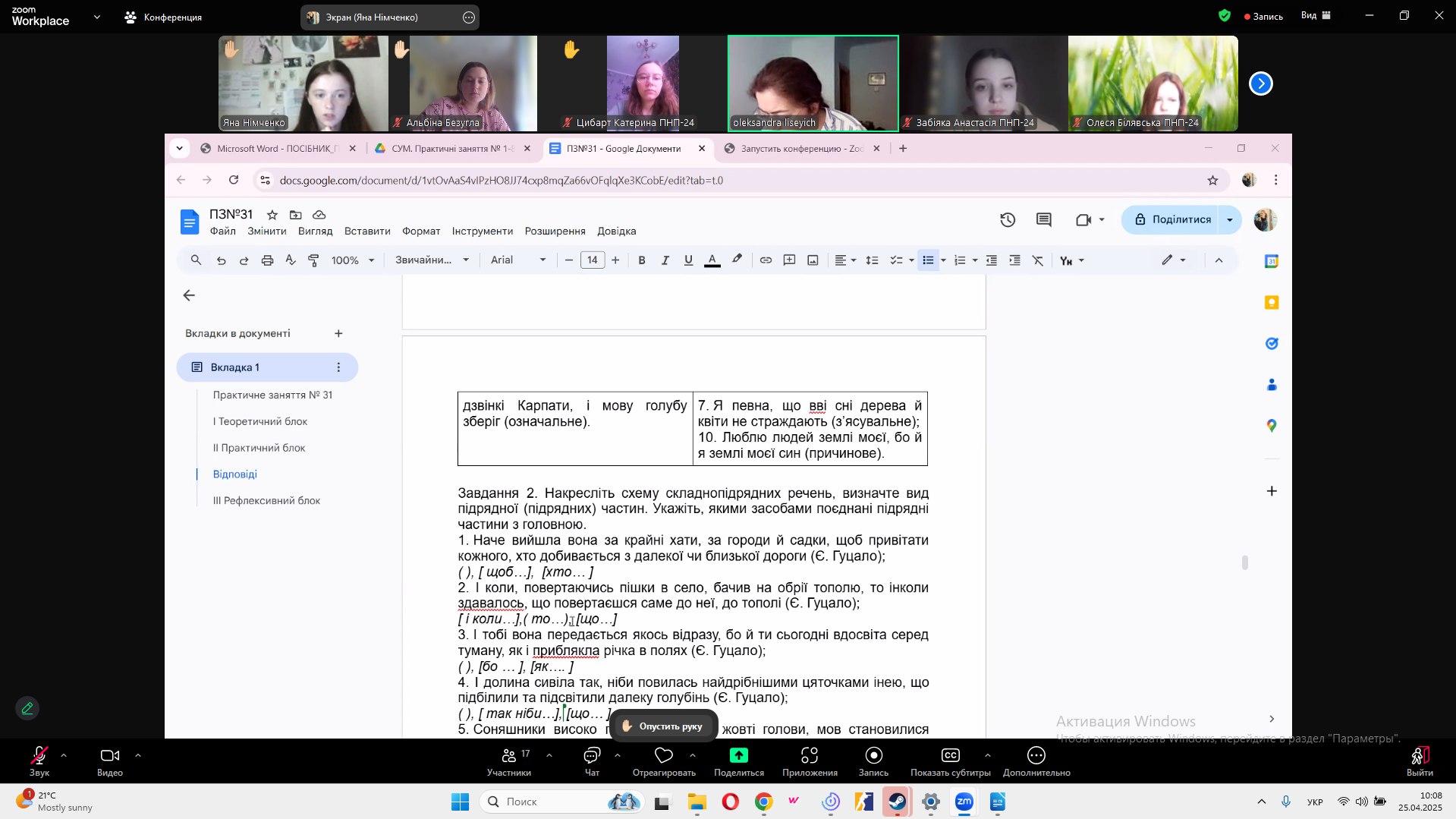Open the paragraph style Звичайний dropdown

tap(432, 260)
